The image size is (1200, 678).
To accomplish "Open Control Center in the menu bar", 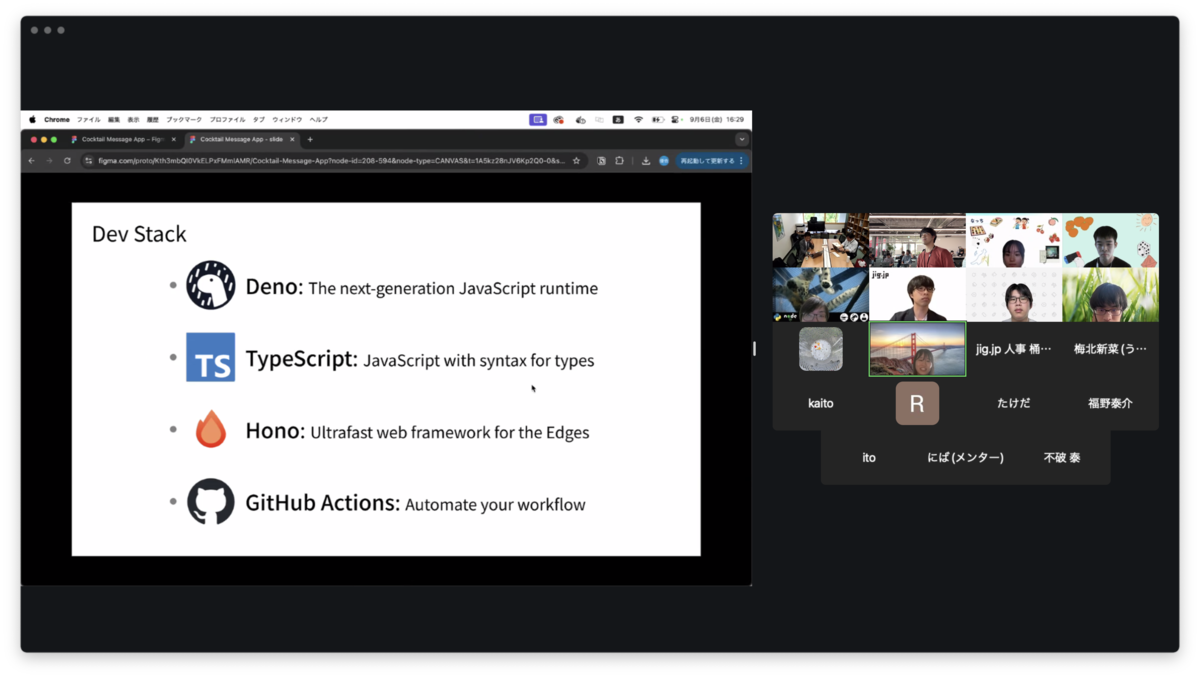I will 676,119.
